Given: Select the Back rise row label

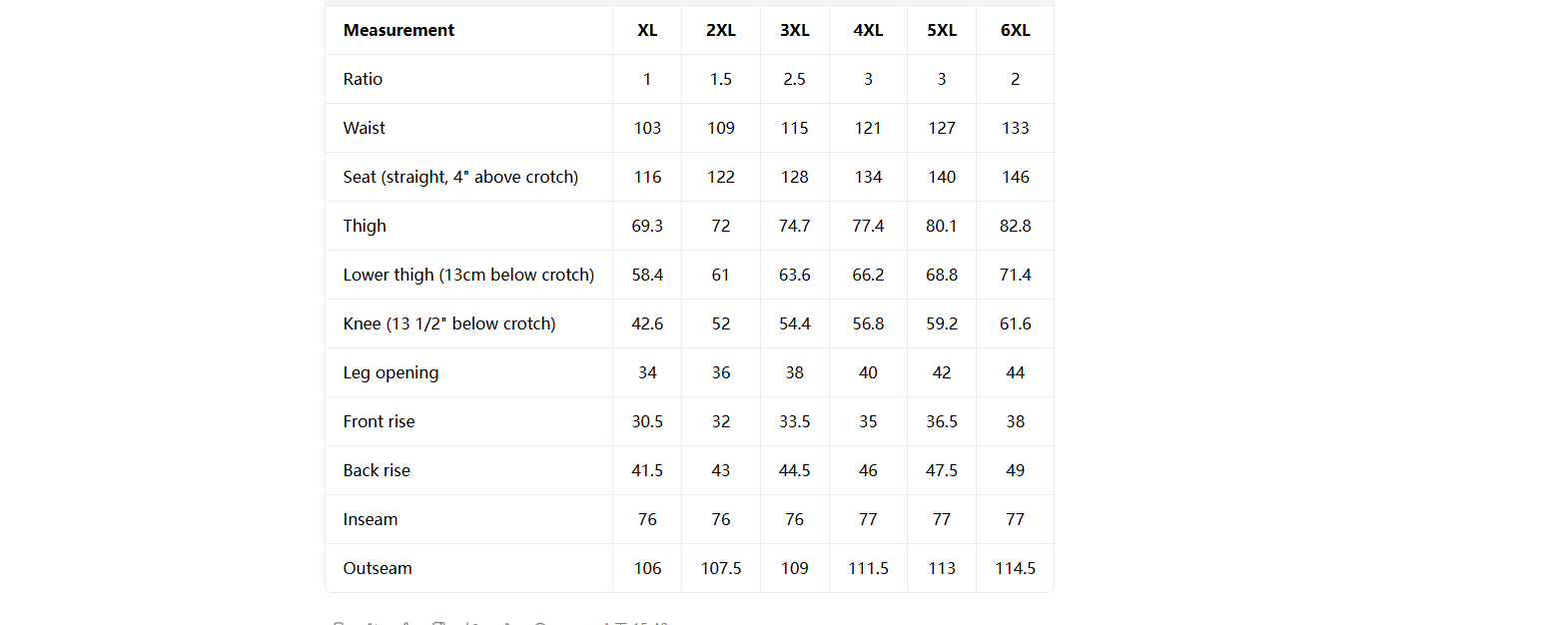Looking at the screenshot, I should coord(377,470).
